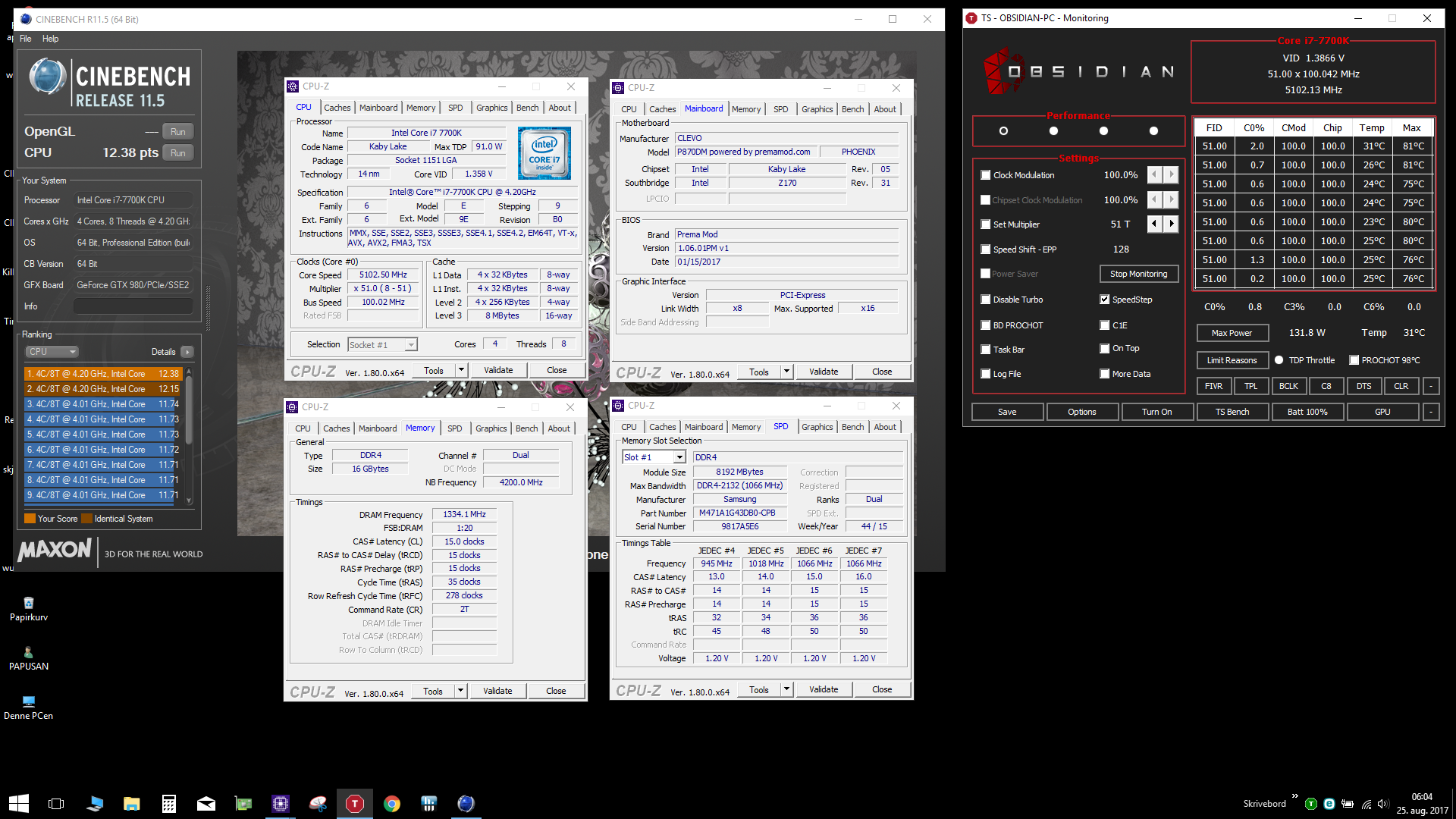Enable BD PROCHOT checkbox
This screenshot has width=1456, height=819.
[x=986, y=325]
